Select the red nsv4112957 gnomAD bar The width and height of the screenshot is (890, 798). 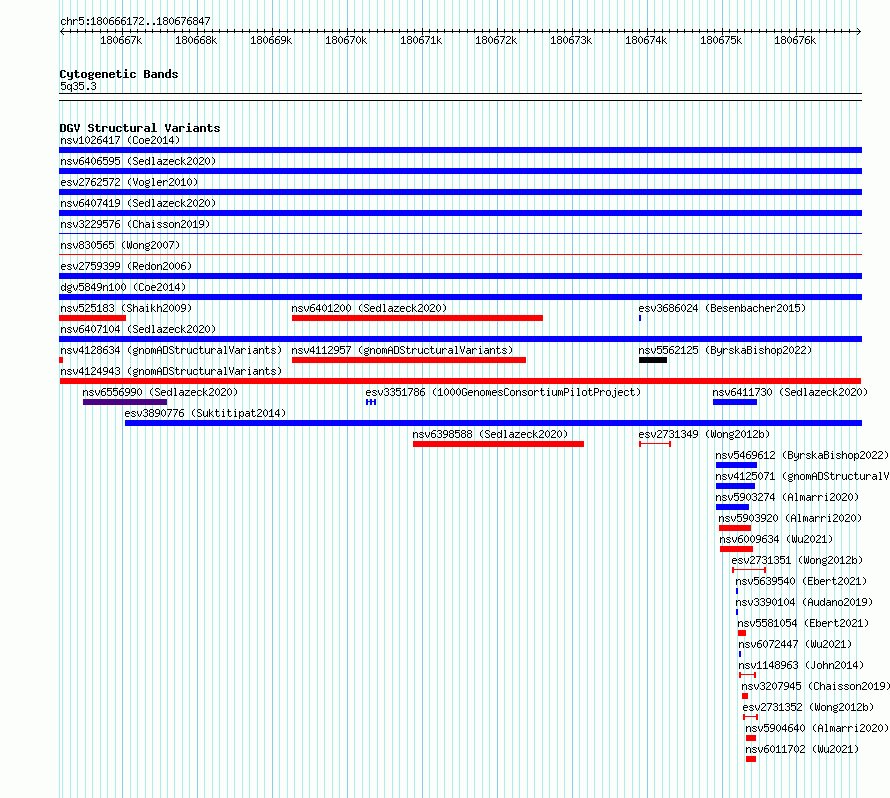[x=409, y=360]
